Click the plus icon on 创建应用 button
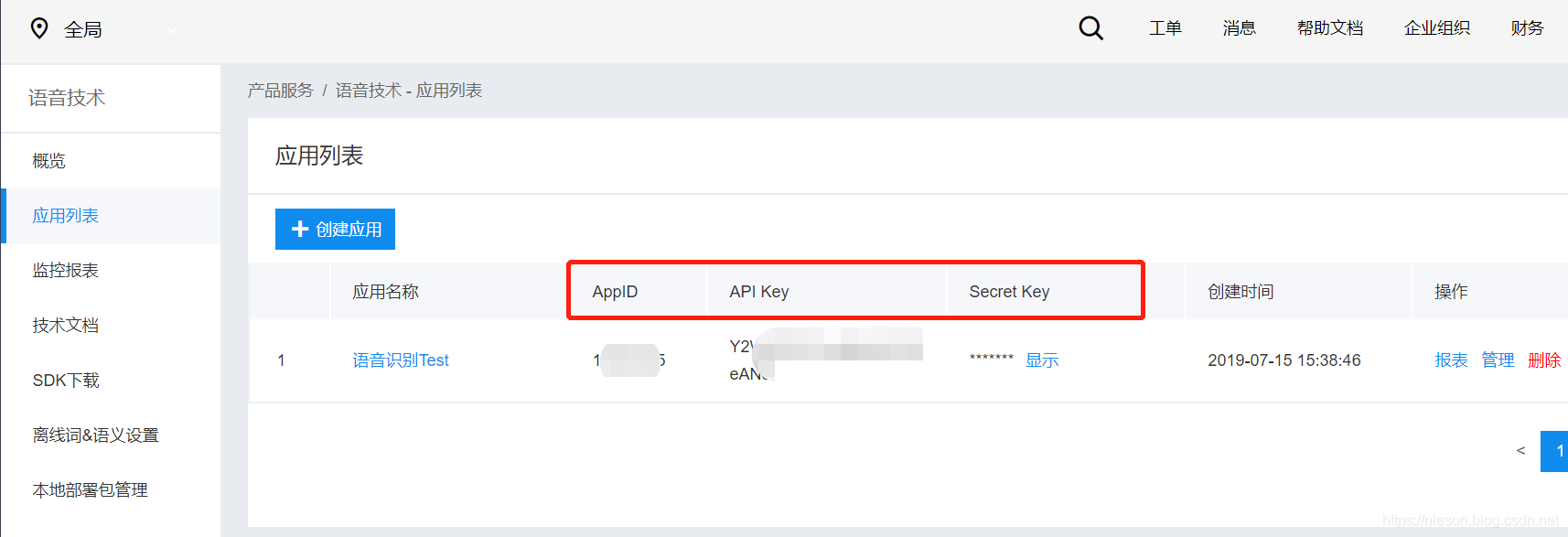This screenshot has width=1568, height=537. coord(299,229)
